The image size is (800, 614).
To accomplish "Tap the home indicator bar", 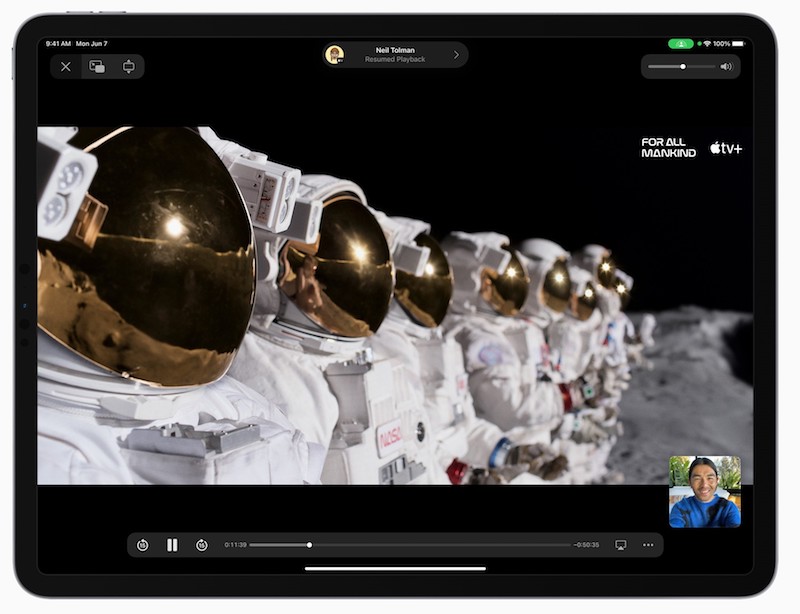I will pos(395,568).
